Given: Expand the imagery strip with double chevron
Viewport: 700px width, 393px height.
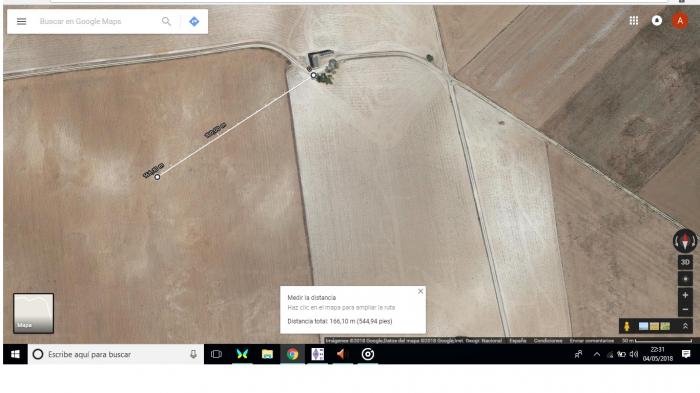Looking at the screenshot, I should coord(685,326).
